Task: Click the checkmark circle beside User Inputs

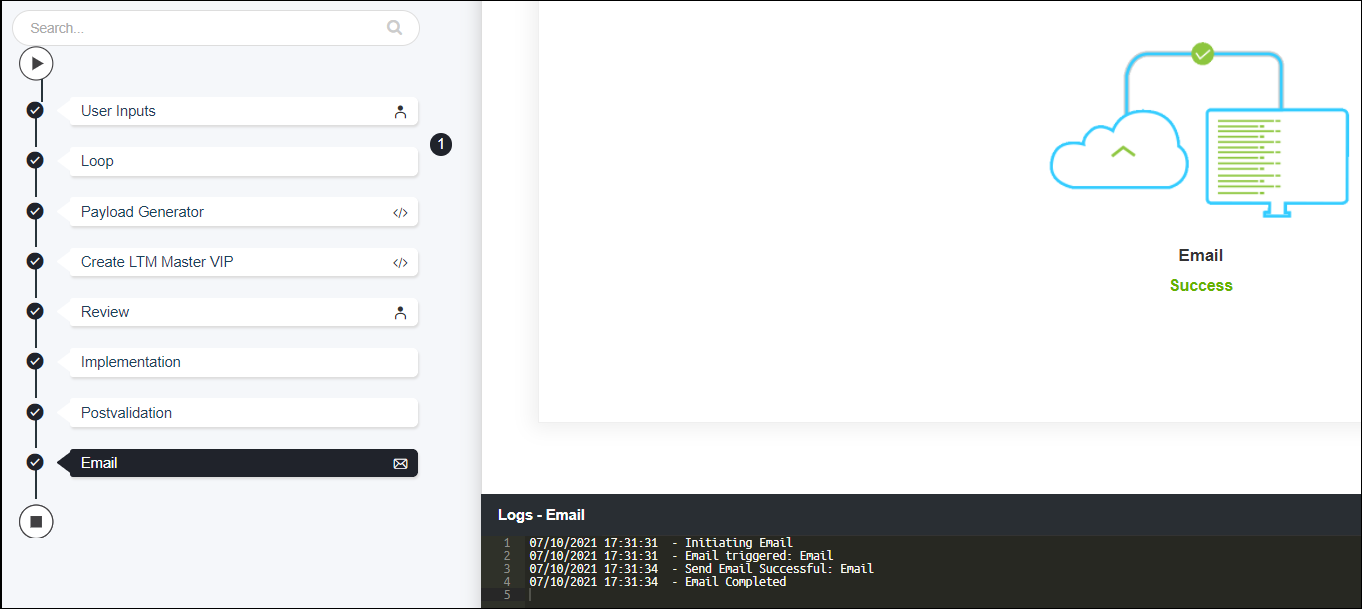Action: click(x=35, y=110)
